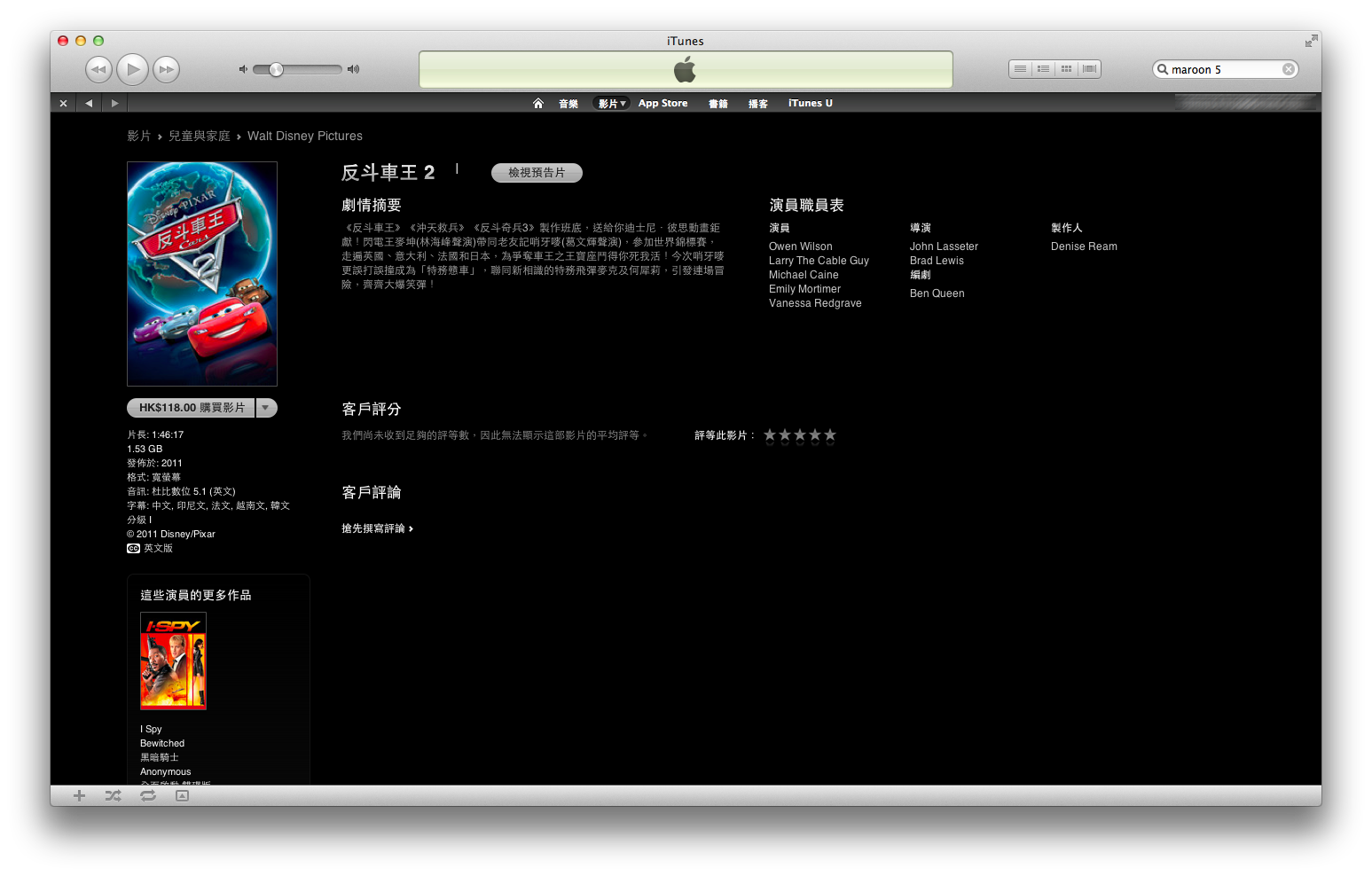Switch to Cover Flow view

click(x=1089, y=69)
